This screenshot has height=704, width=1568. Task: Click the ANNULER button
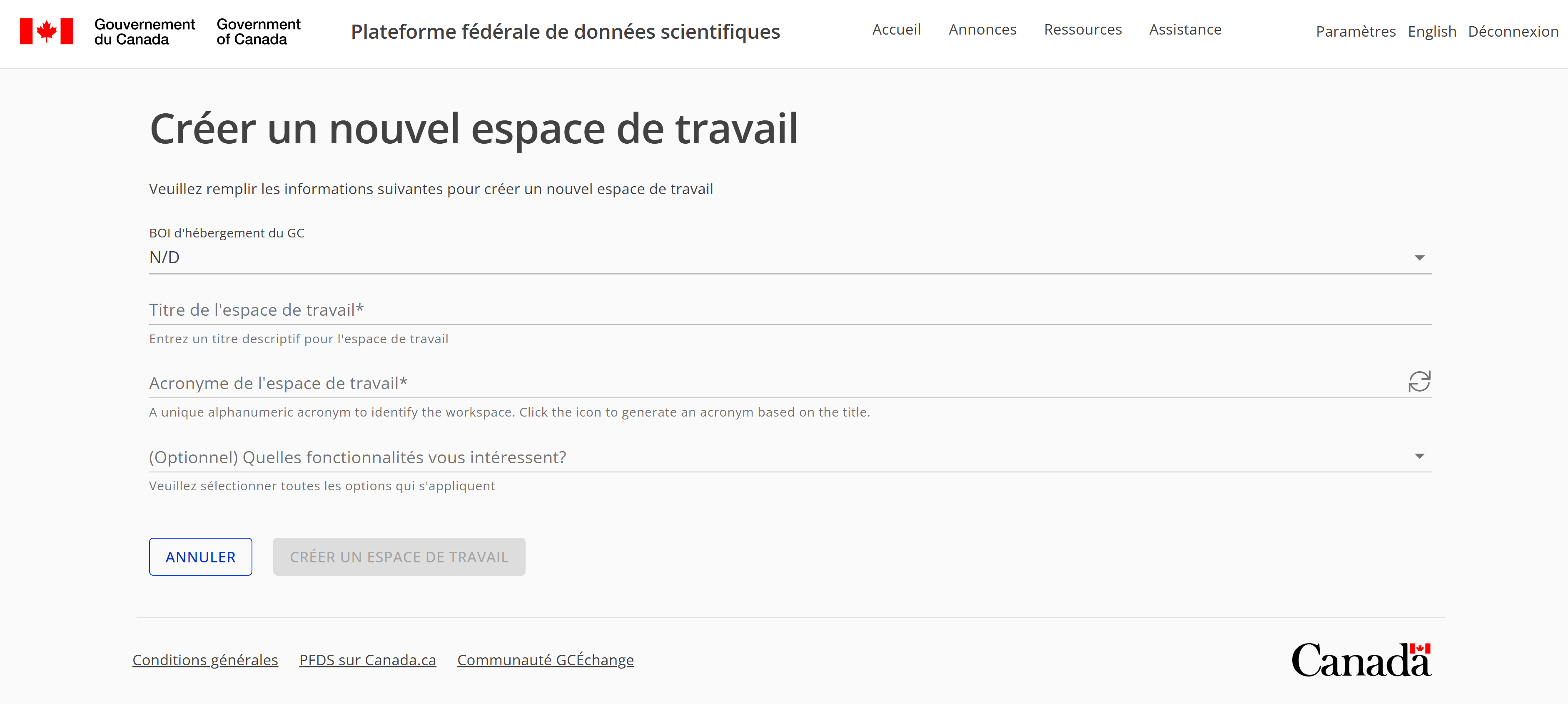pyautogui.click(x=200, y=556)
